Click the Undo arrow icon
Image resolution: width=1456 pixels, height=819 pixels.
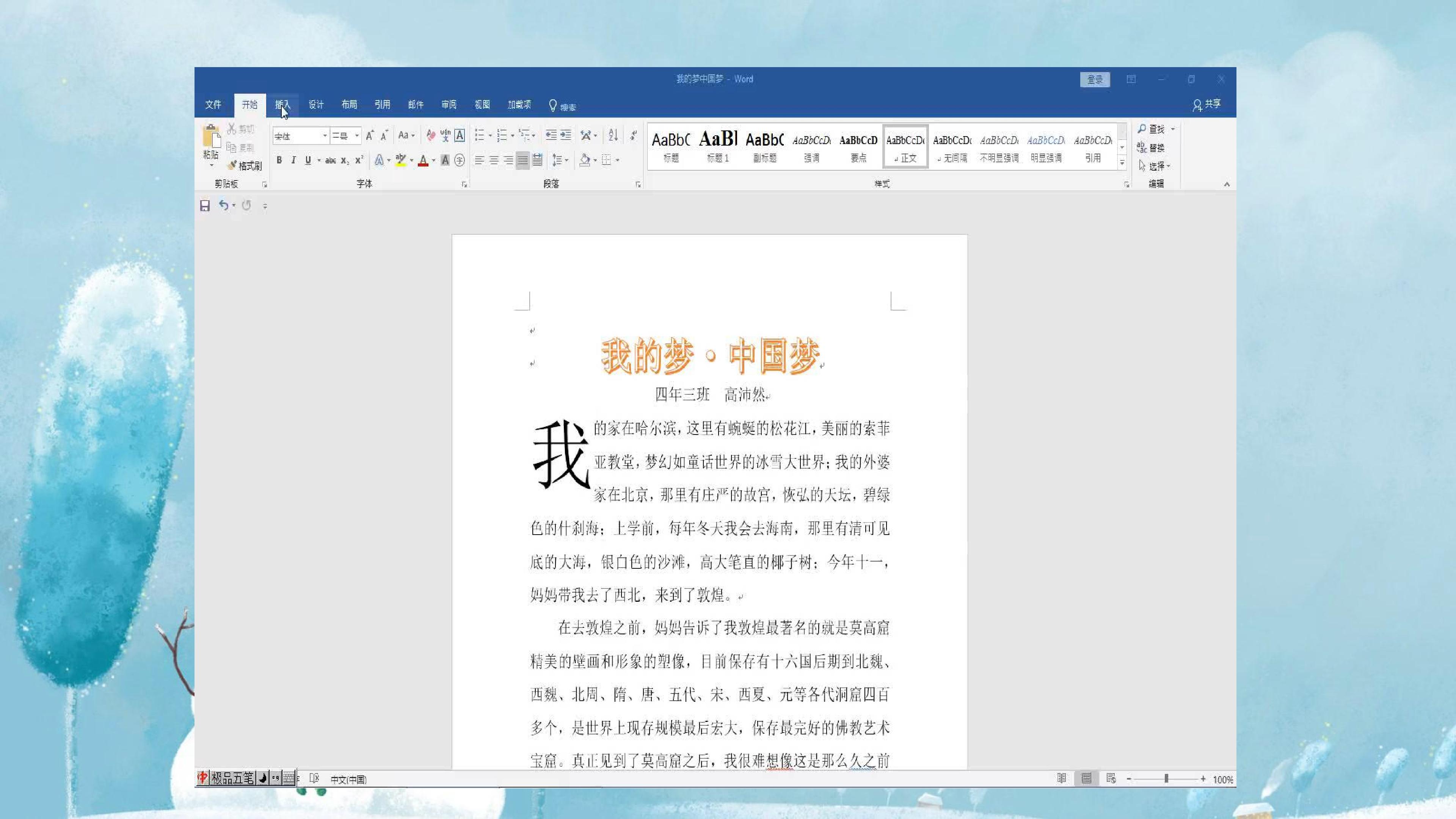[x=224, y=205]
